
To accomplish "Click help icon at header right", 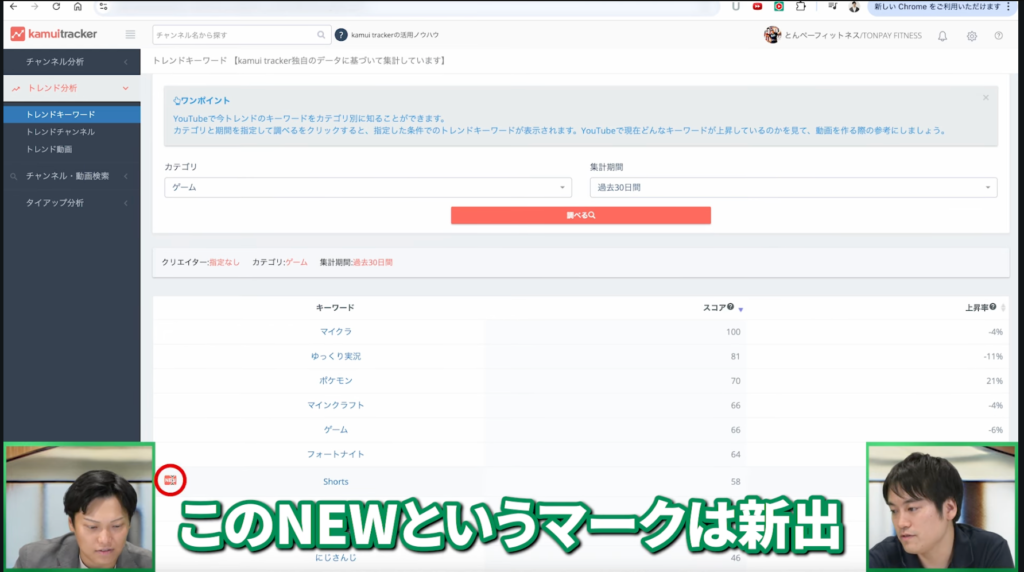I will click(999, 36).
